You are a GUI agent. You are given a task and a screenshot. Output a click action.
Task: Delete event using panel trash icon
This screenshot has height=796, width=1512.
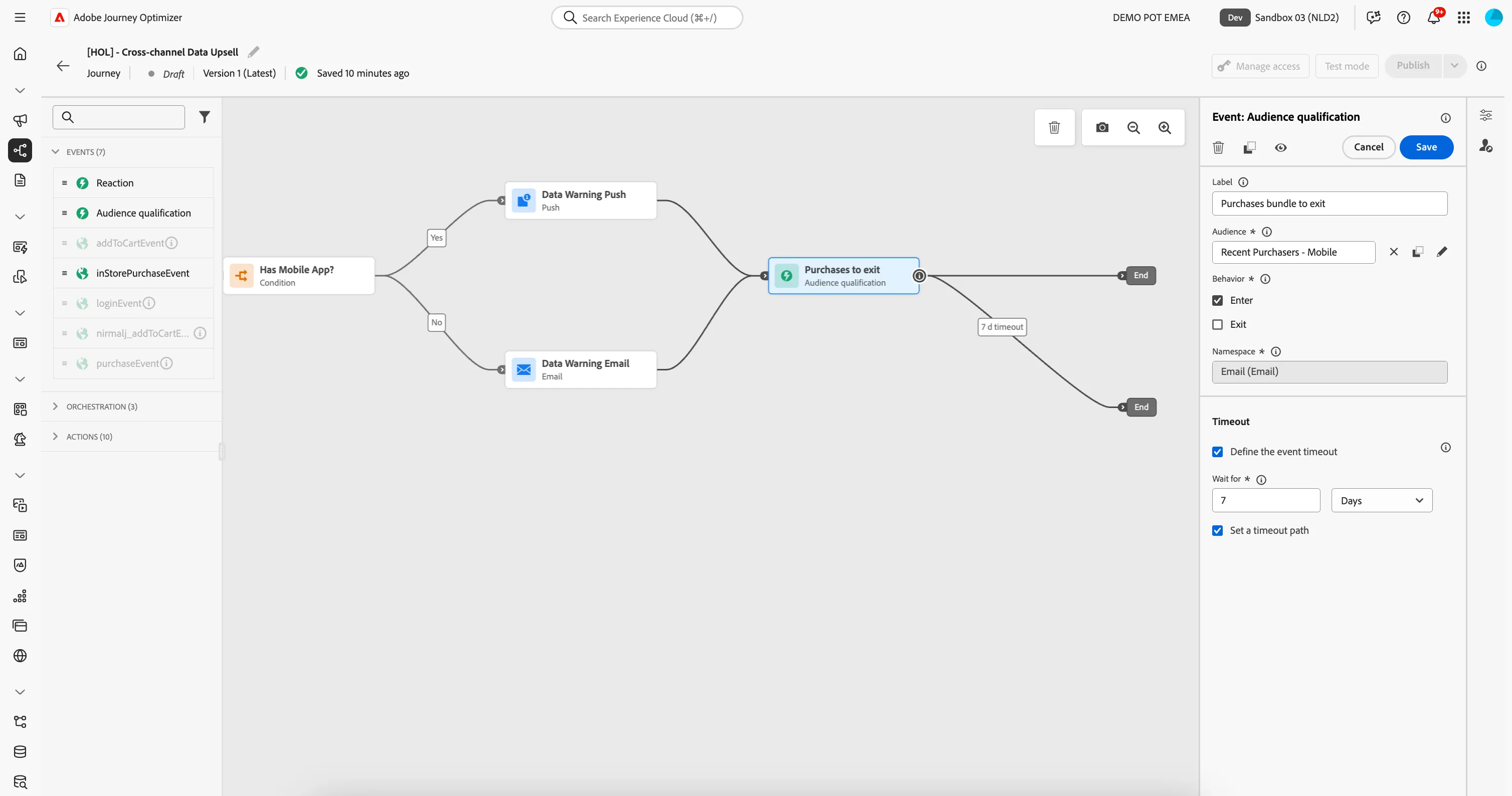(1219, 147)
